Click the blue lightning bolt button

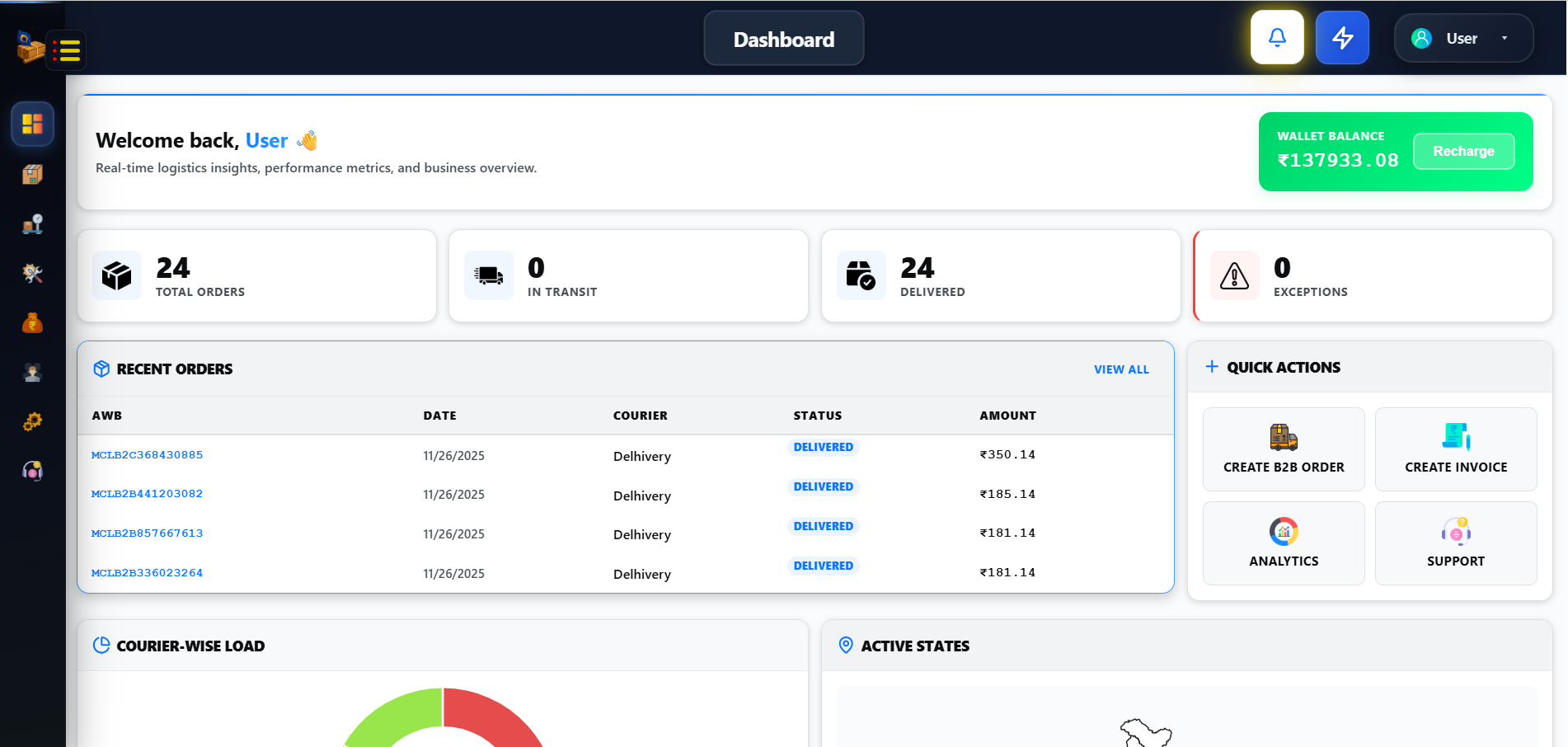click(1341, 38)
